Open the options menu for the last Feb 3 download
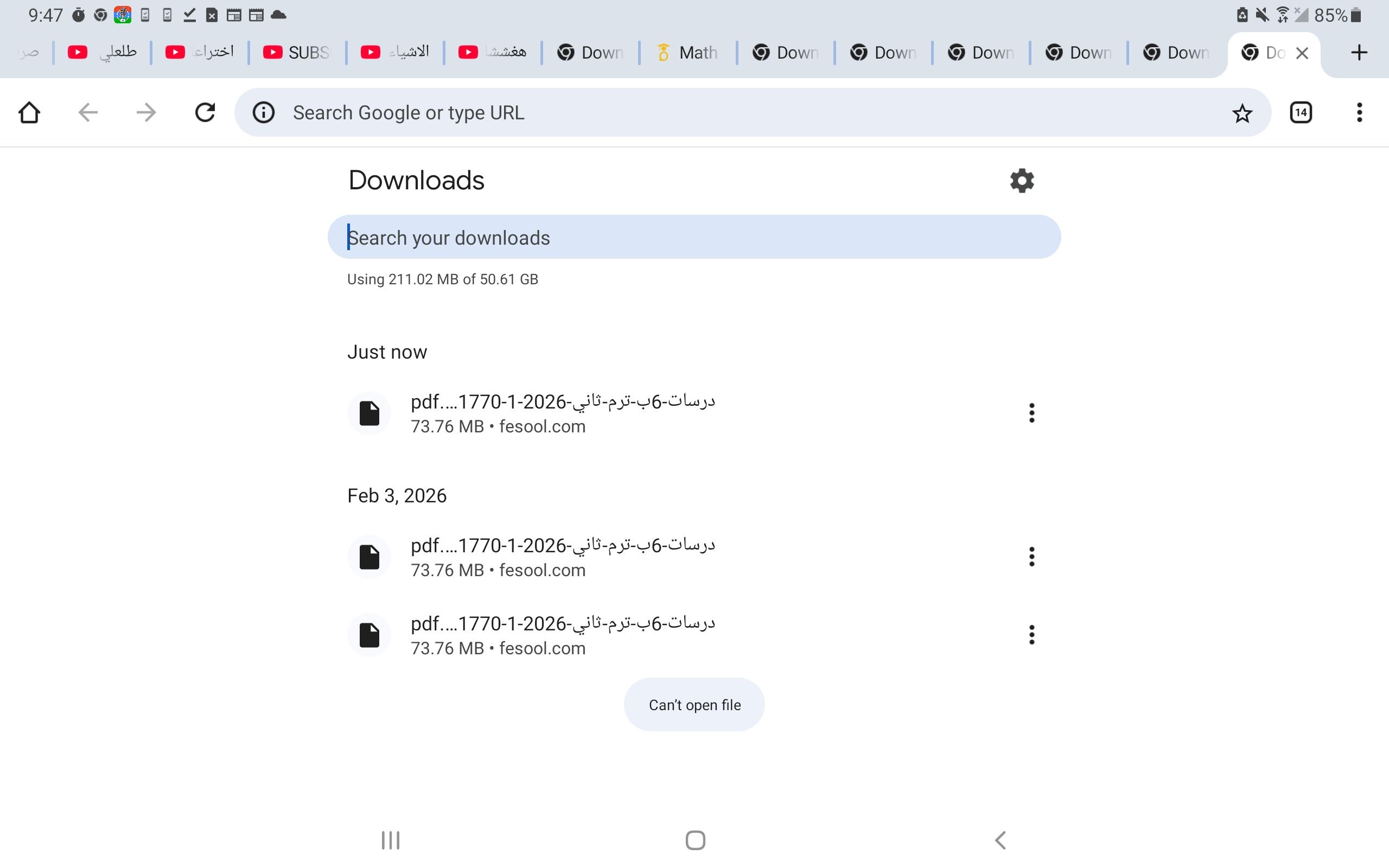This screenshot has width=1389, height=868. click(1031, 635)
